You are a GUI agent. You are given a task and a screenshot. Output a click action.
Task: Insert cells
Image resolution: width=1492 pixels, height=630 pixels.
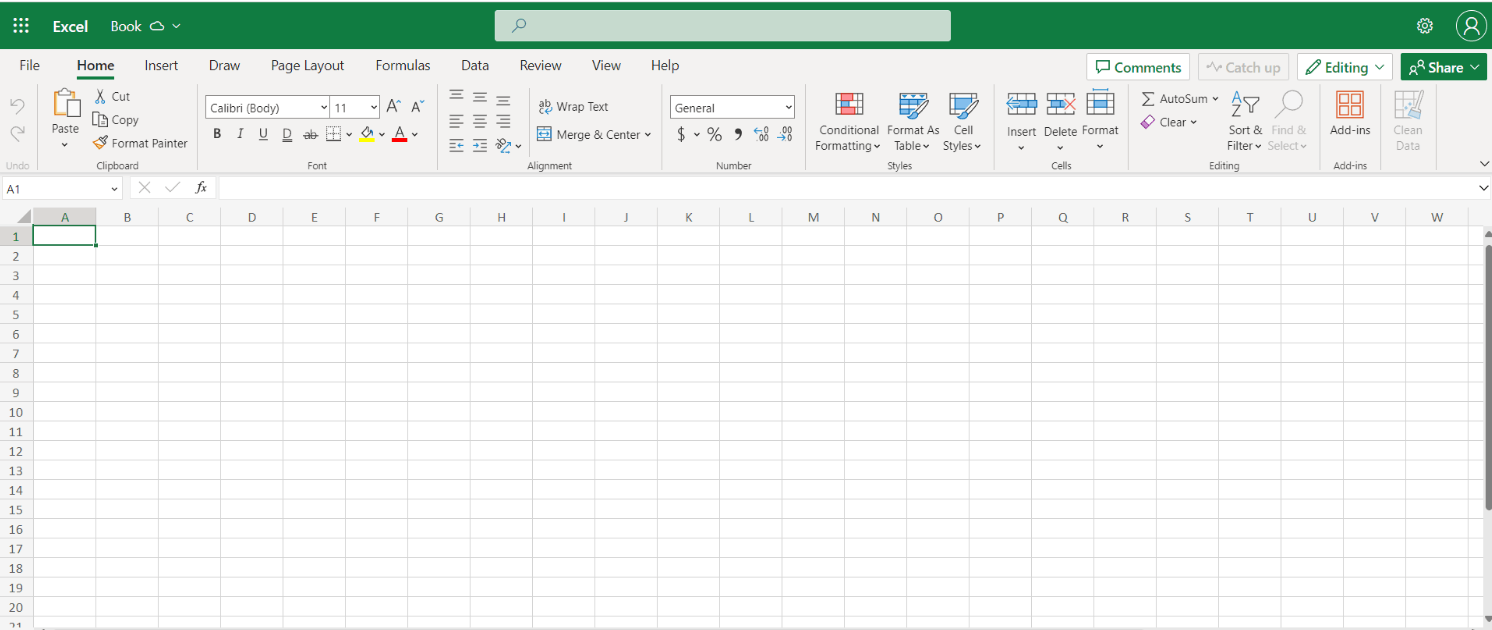tap(1021, 122)
